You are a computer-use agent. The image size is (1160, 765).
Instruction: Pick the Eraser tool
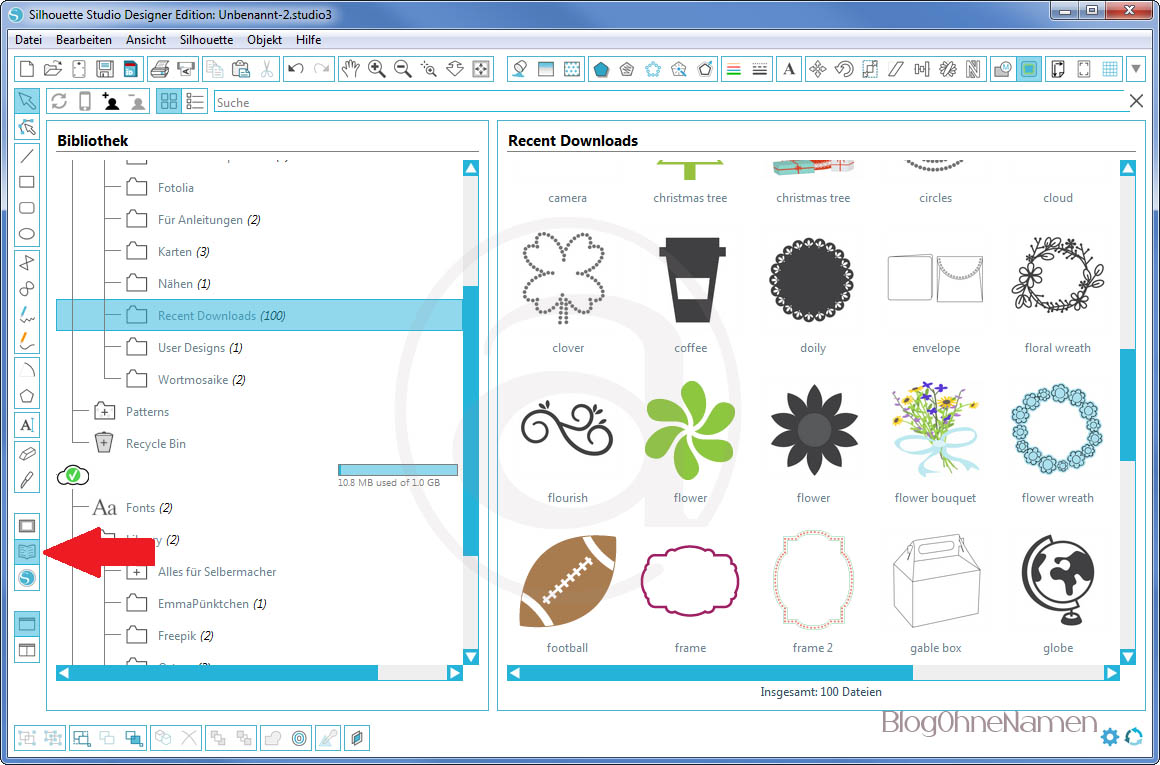click(27, 453)
